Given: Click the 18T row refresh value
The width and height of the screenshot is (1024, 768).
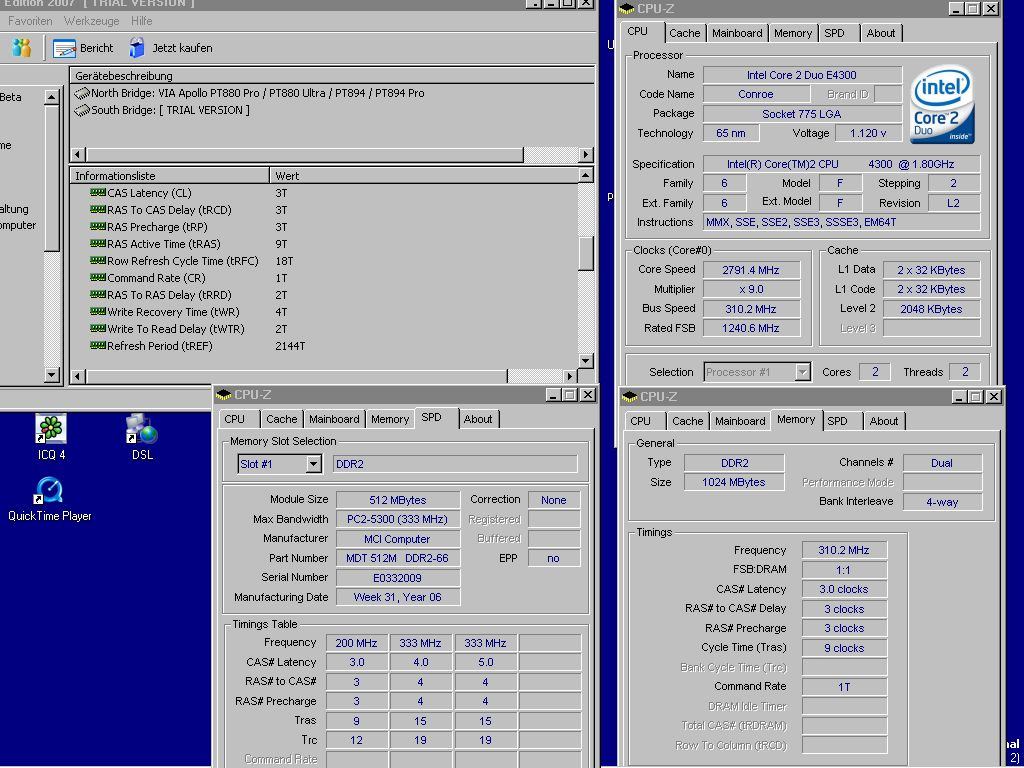Looking at the screenshot, I should 284,261.
